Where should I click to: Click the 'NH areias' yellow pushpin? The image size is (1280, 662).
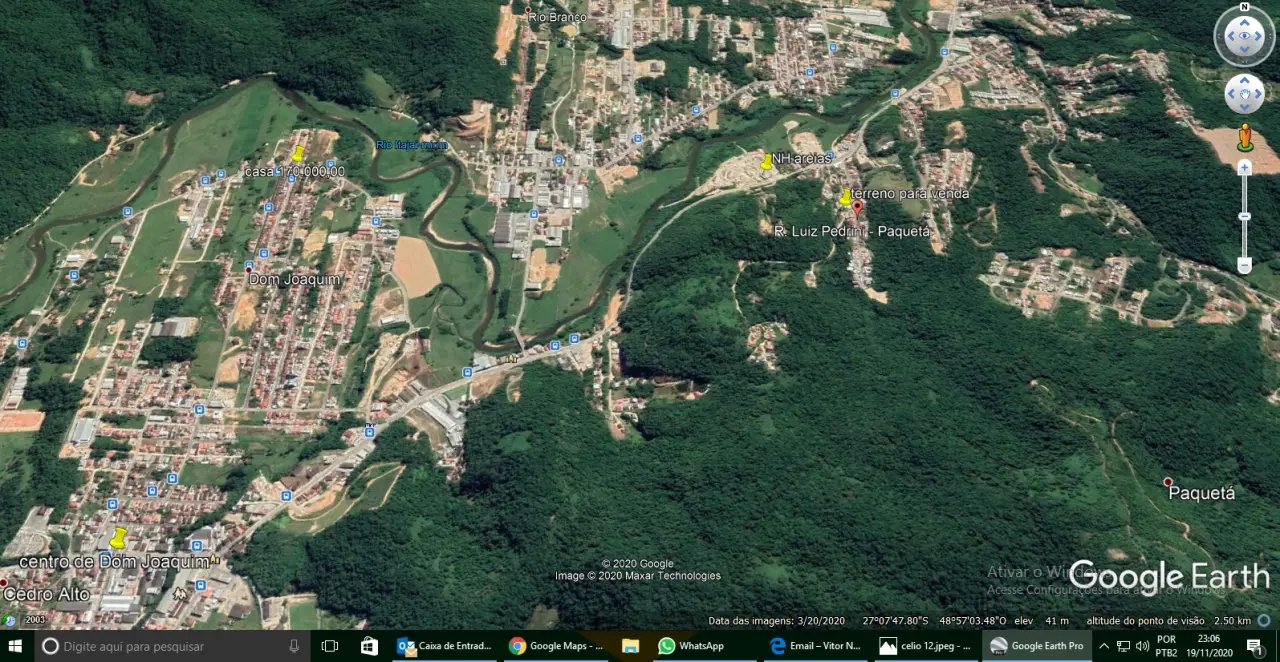tap(766, 161)
